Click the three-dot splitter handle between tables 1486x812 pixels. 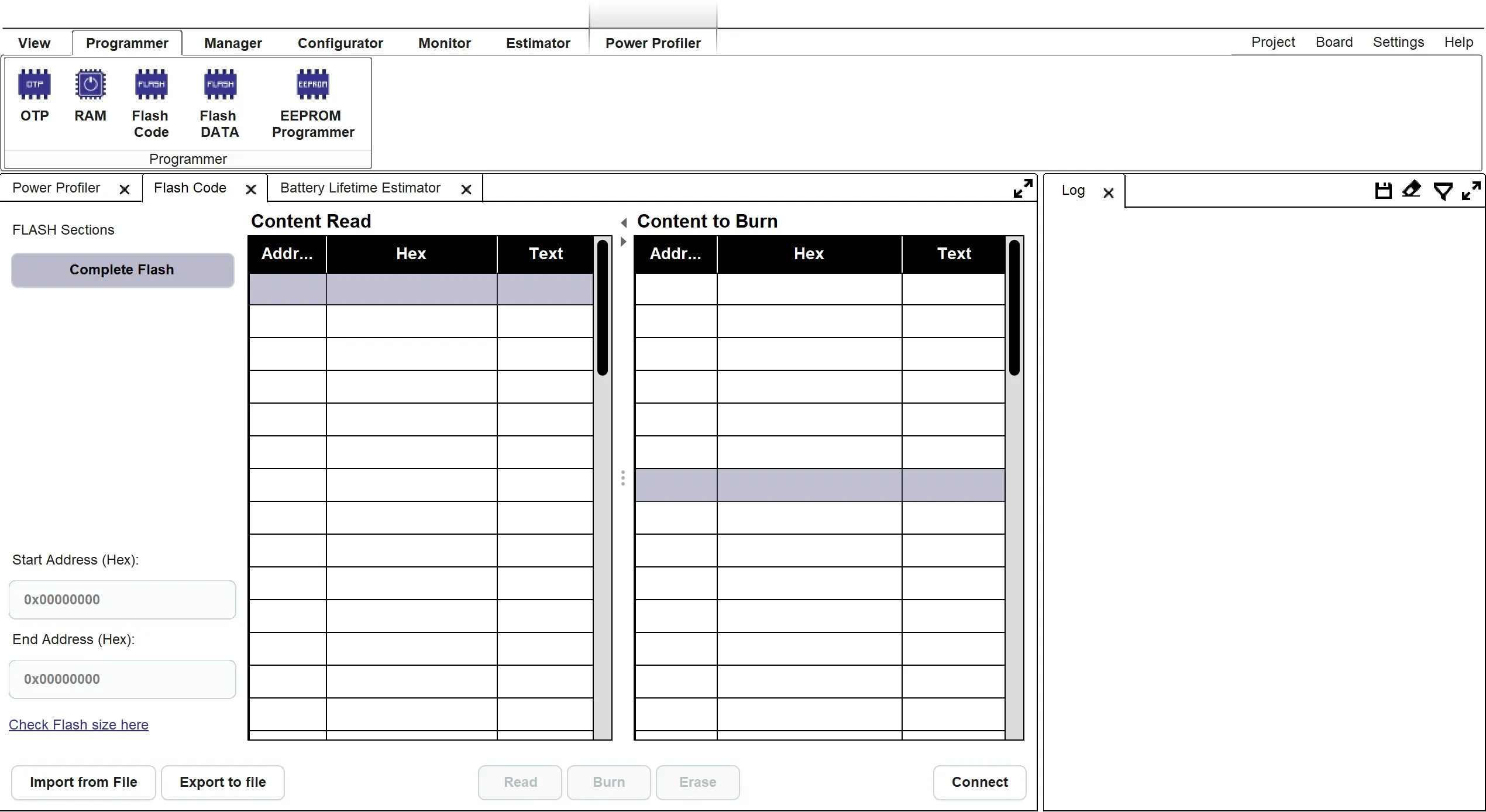coord(623,478)
